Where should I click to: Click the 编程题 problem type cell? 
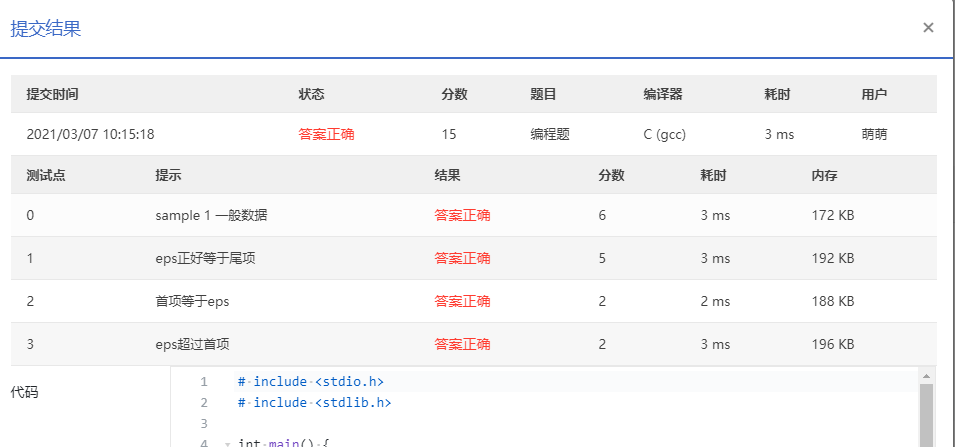(550, 135)
